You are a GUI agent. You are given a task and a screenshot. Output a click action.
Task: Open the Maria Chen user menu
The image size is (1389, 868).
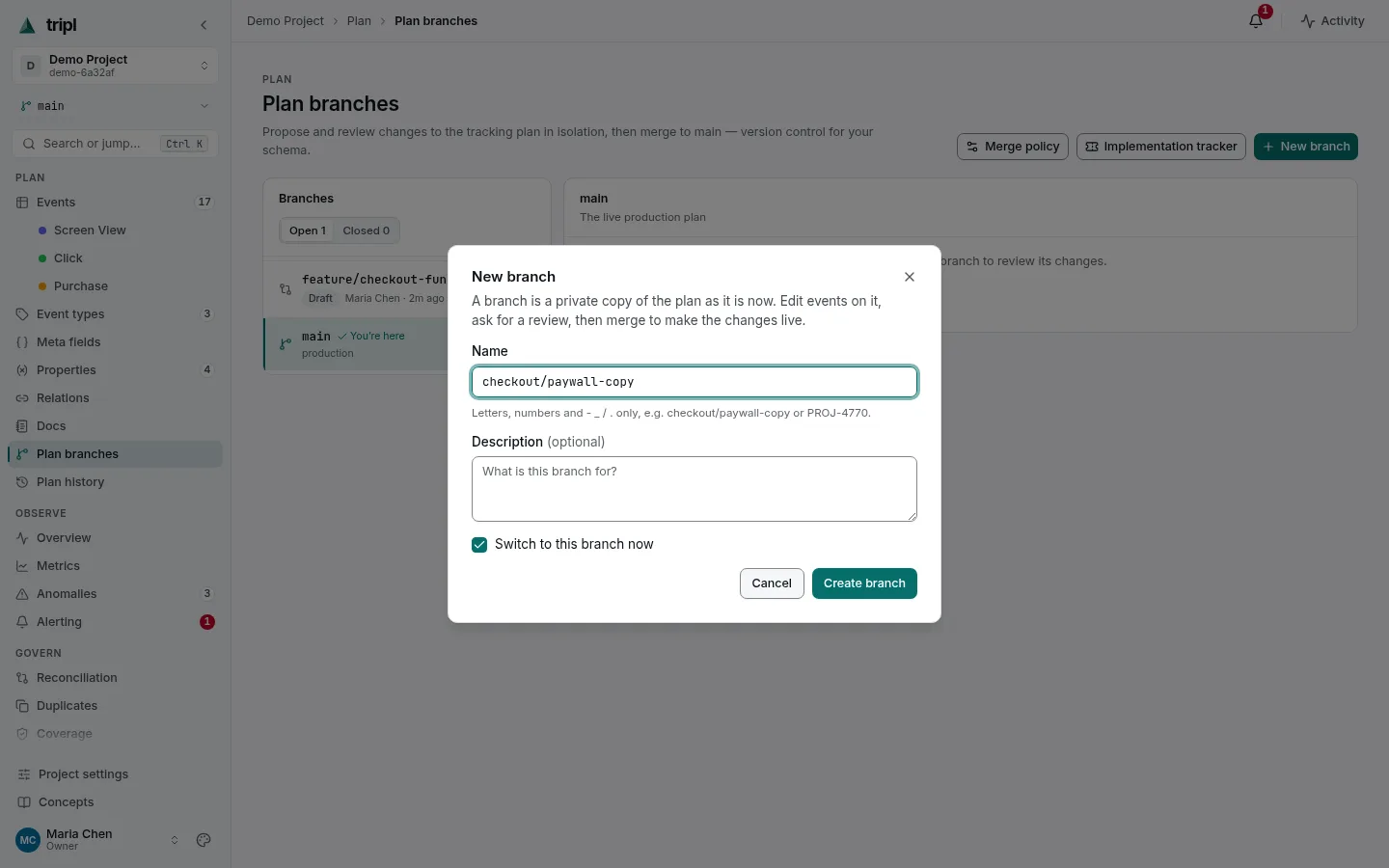point(98,840)
